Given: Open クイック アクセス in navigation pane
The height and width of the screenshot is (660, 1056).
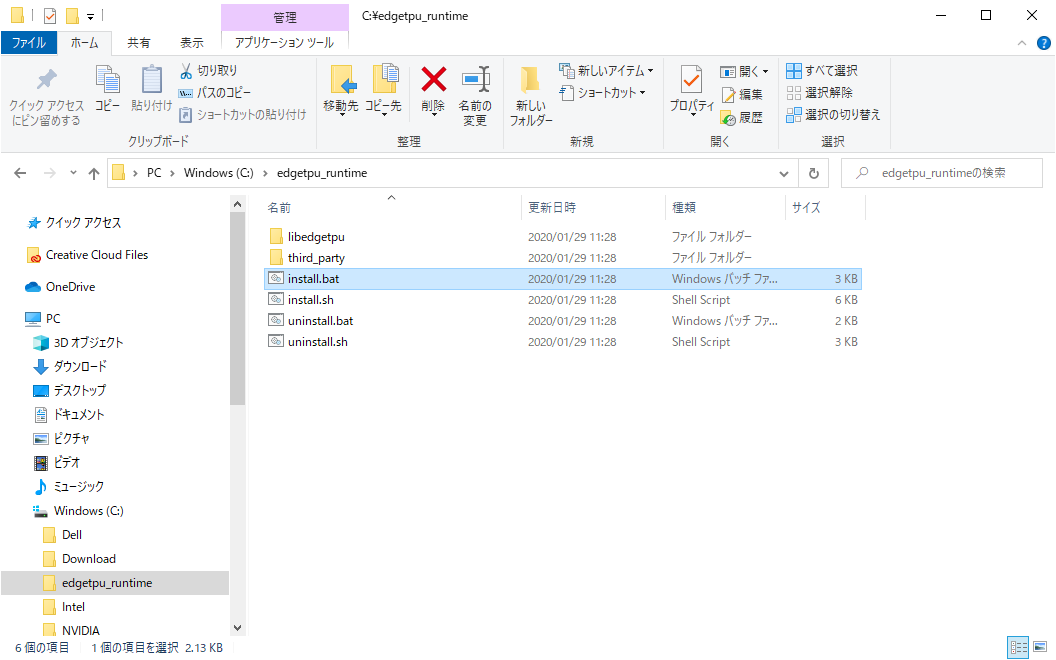Looking at the screenshot, I should [x=83, y=223].
